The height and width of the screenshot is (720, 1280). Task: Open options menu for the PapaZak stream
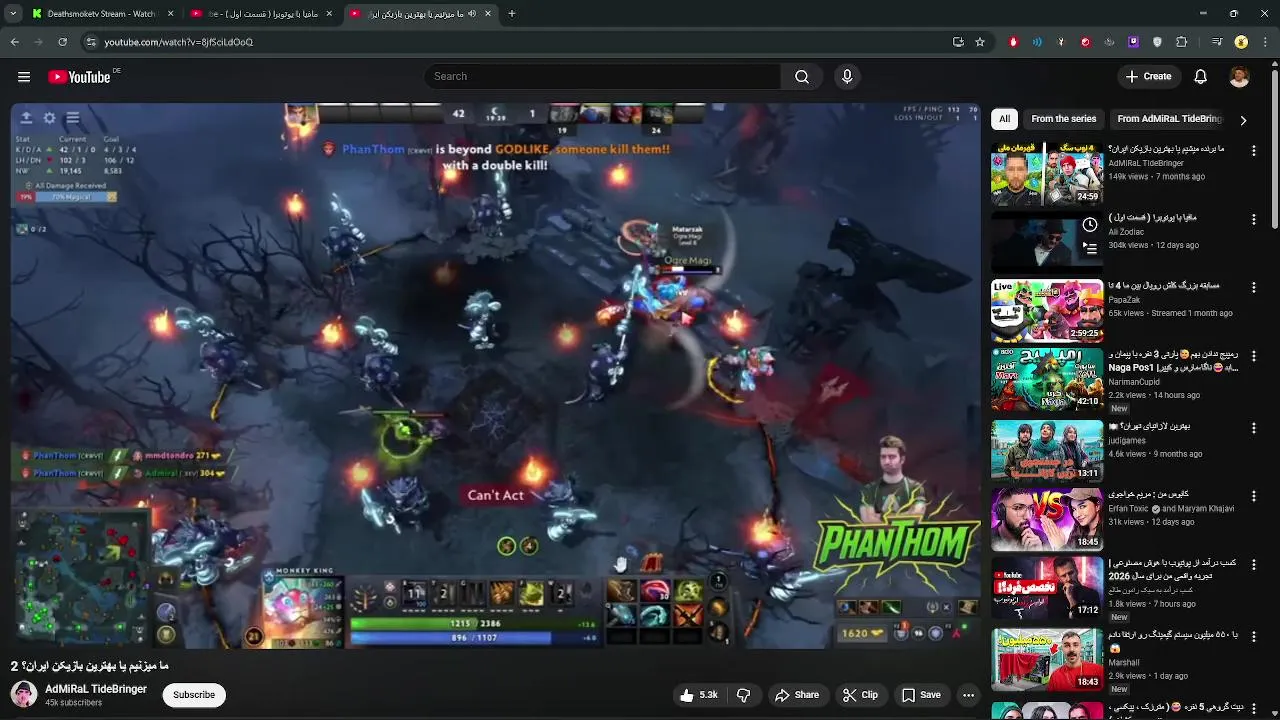click(1254, 287)
